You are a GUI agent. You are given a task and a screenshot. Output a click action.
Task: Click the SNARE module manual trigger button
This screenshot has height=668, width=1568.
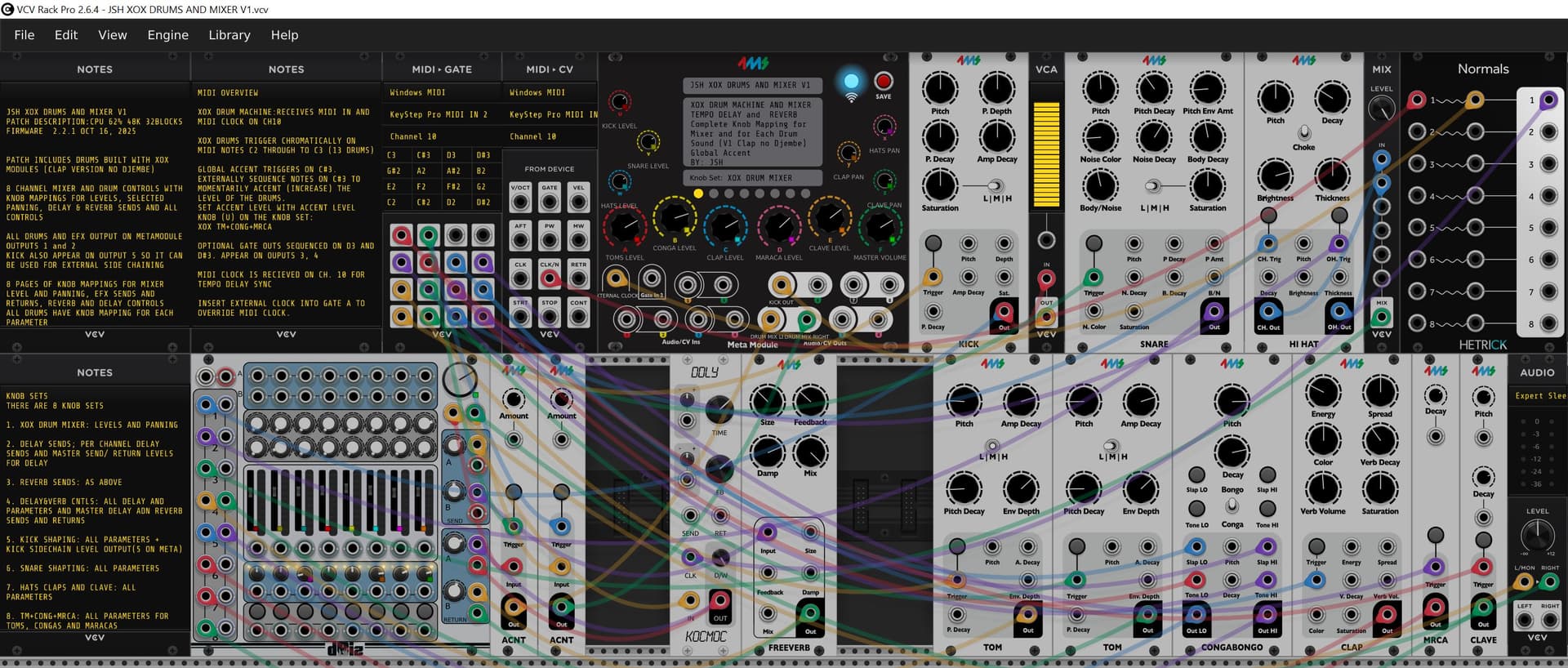1094,243
